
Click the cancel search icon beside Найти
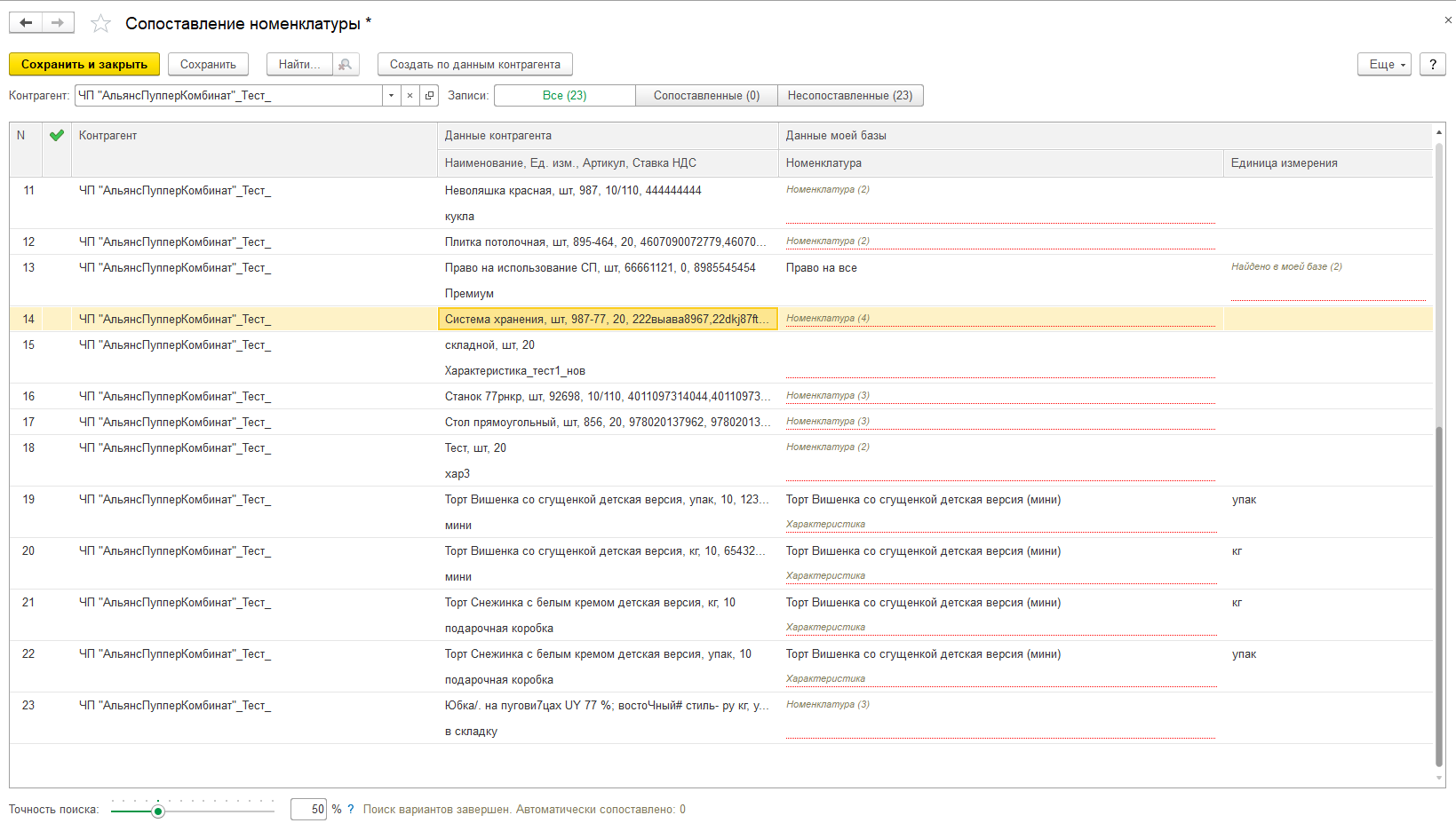[x=346, y=65]
